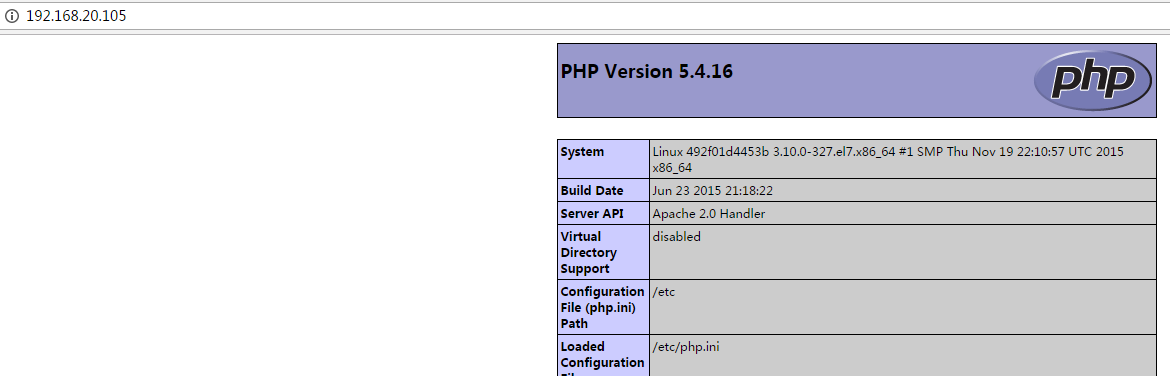1170x376 pixels.
Task: Click the /etc/php.ini value cell
Action: [x=902, y=355]
